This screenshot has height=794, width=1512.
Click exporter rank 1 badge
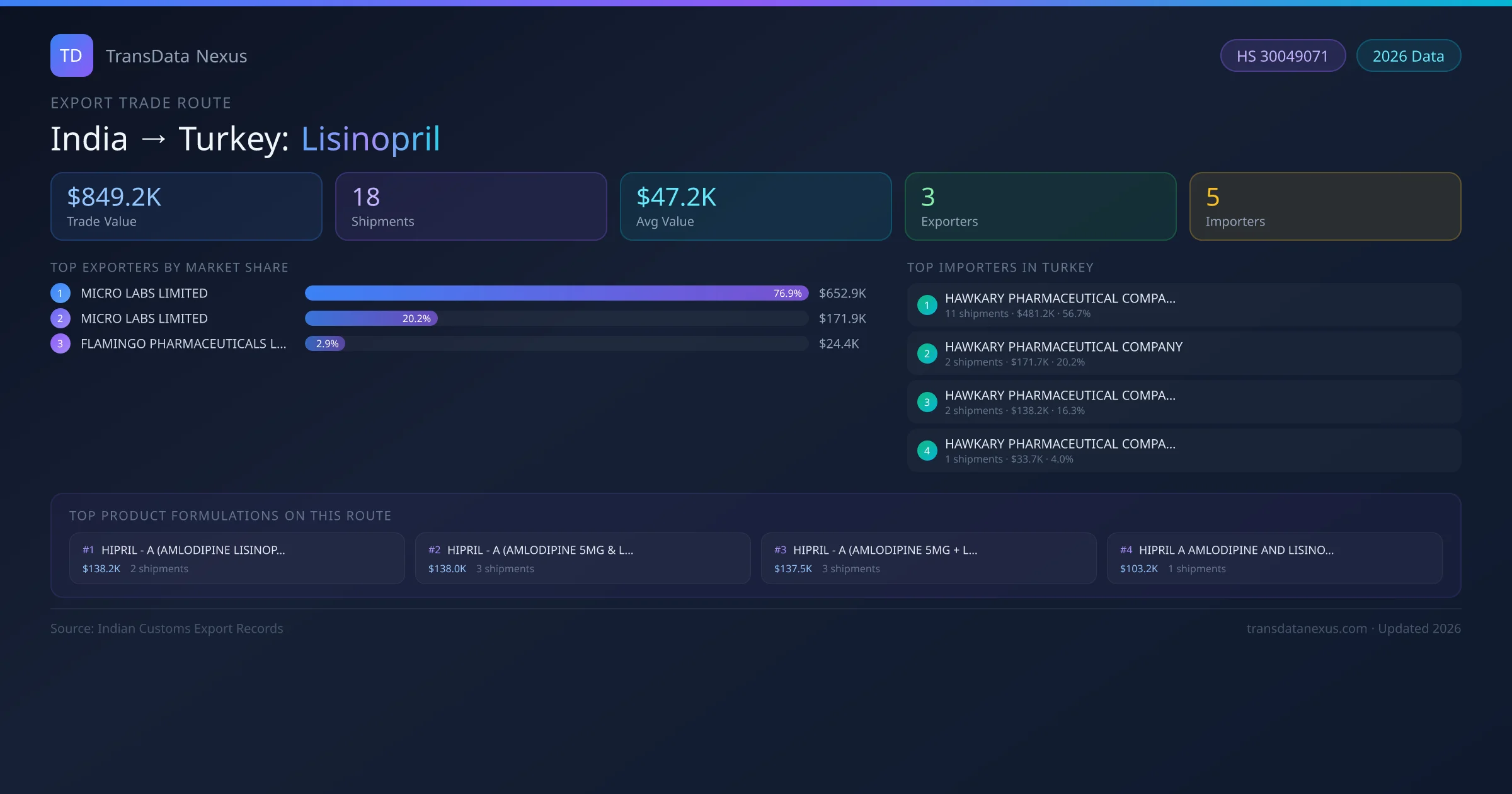pyautogui.click(x=60, y=293)
